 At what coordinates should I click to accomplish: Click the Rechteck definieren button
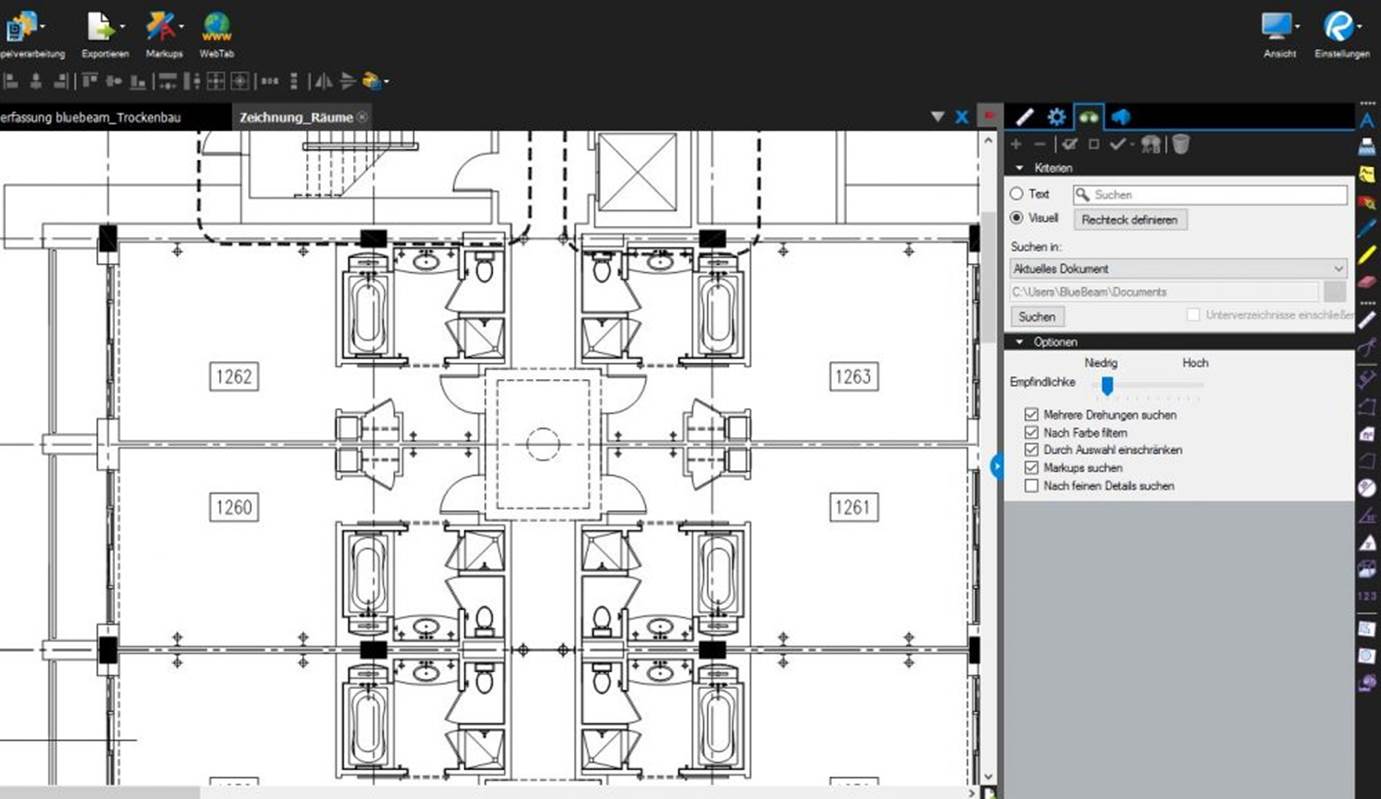1130,220
